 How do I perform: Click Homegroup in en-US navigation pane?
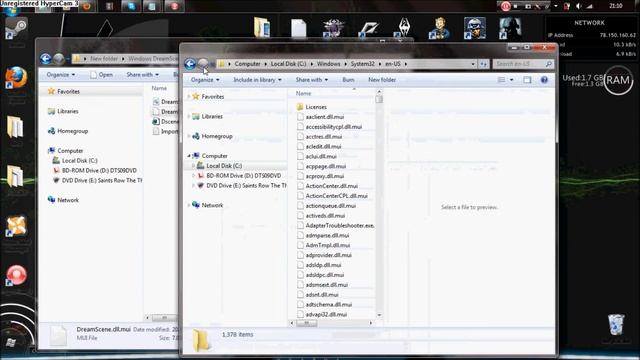coord(217,136)
